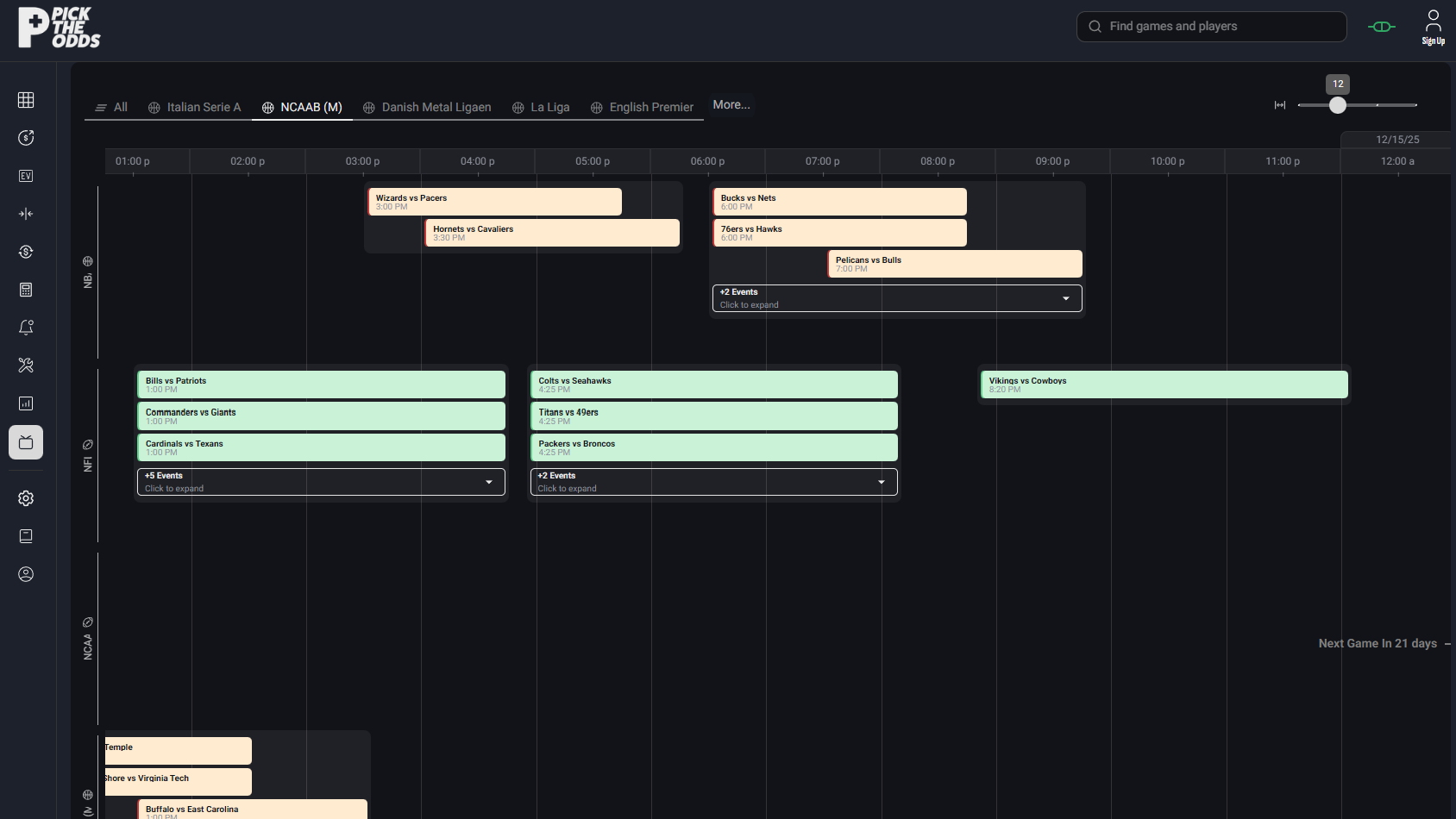Open the bar chart icon in sidebar

coord(26,403)
